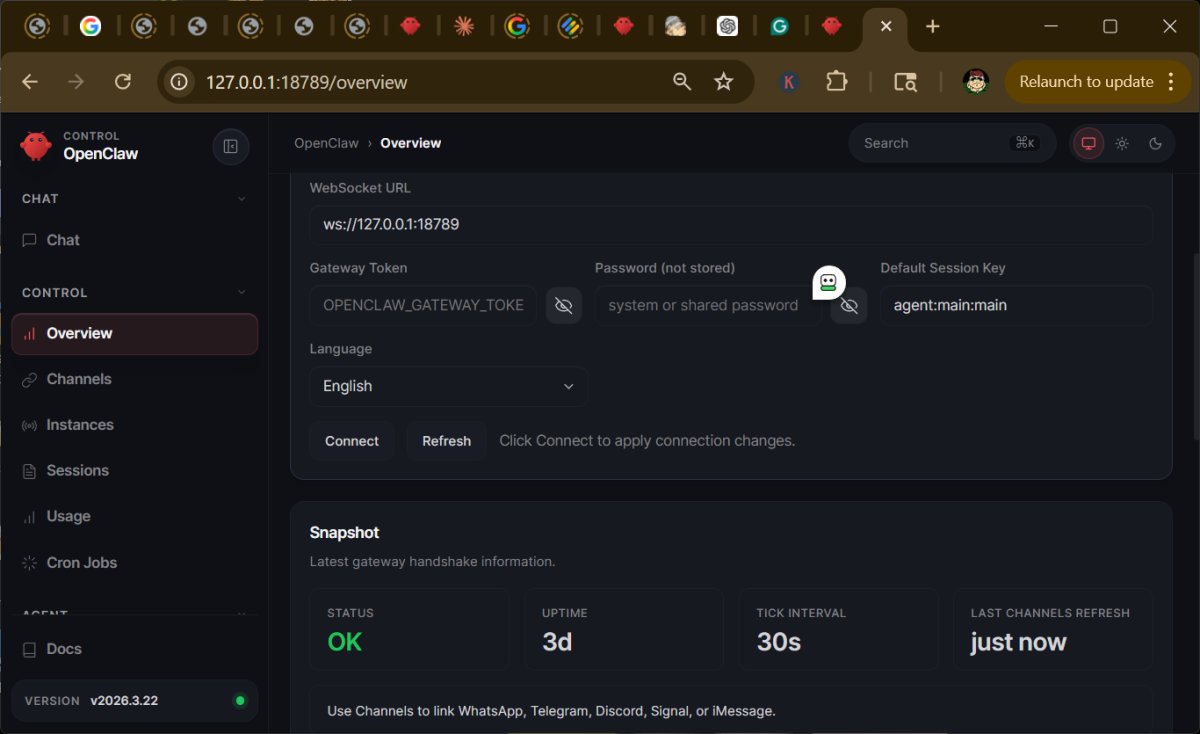This screenshot has width=1200, height=734.
Task: Open the Chrome profile avatar
Action: pyautogui.click(x=976, y=82)
